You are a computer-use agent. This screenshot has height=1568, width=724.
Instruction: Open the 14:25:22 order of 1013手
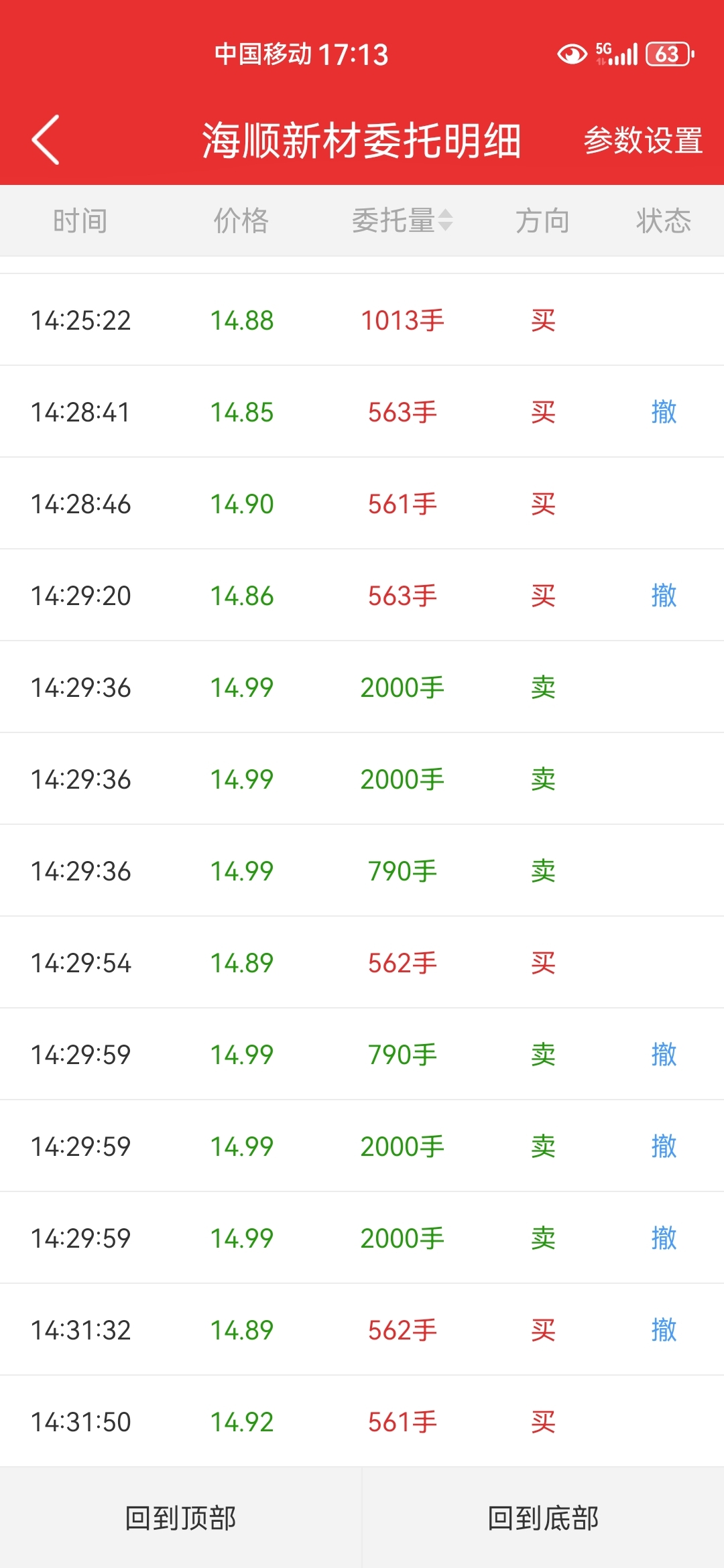[362, 320]
